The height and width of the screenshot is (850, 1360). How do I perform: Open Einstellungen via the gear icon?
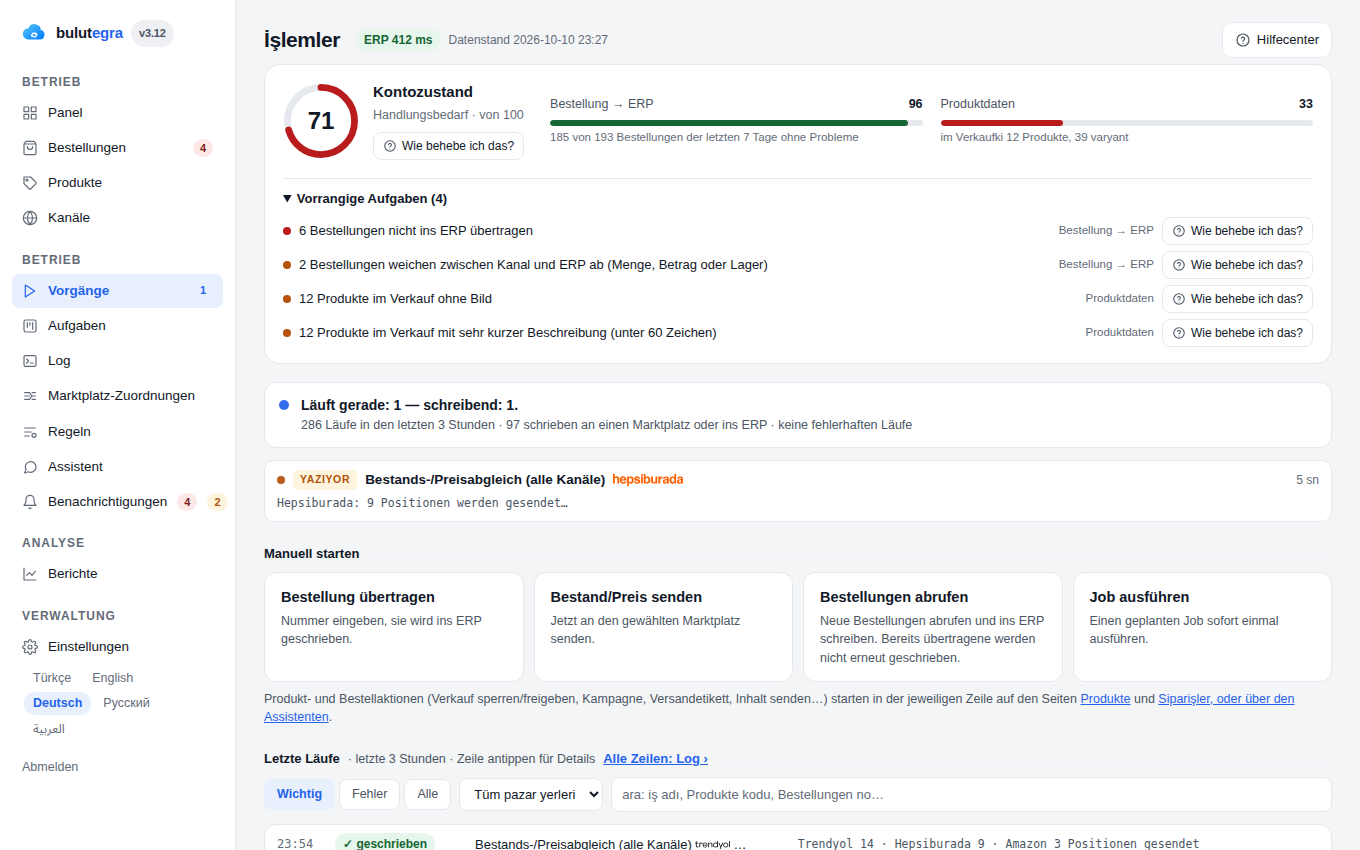click(x=30, y=647)
